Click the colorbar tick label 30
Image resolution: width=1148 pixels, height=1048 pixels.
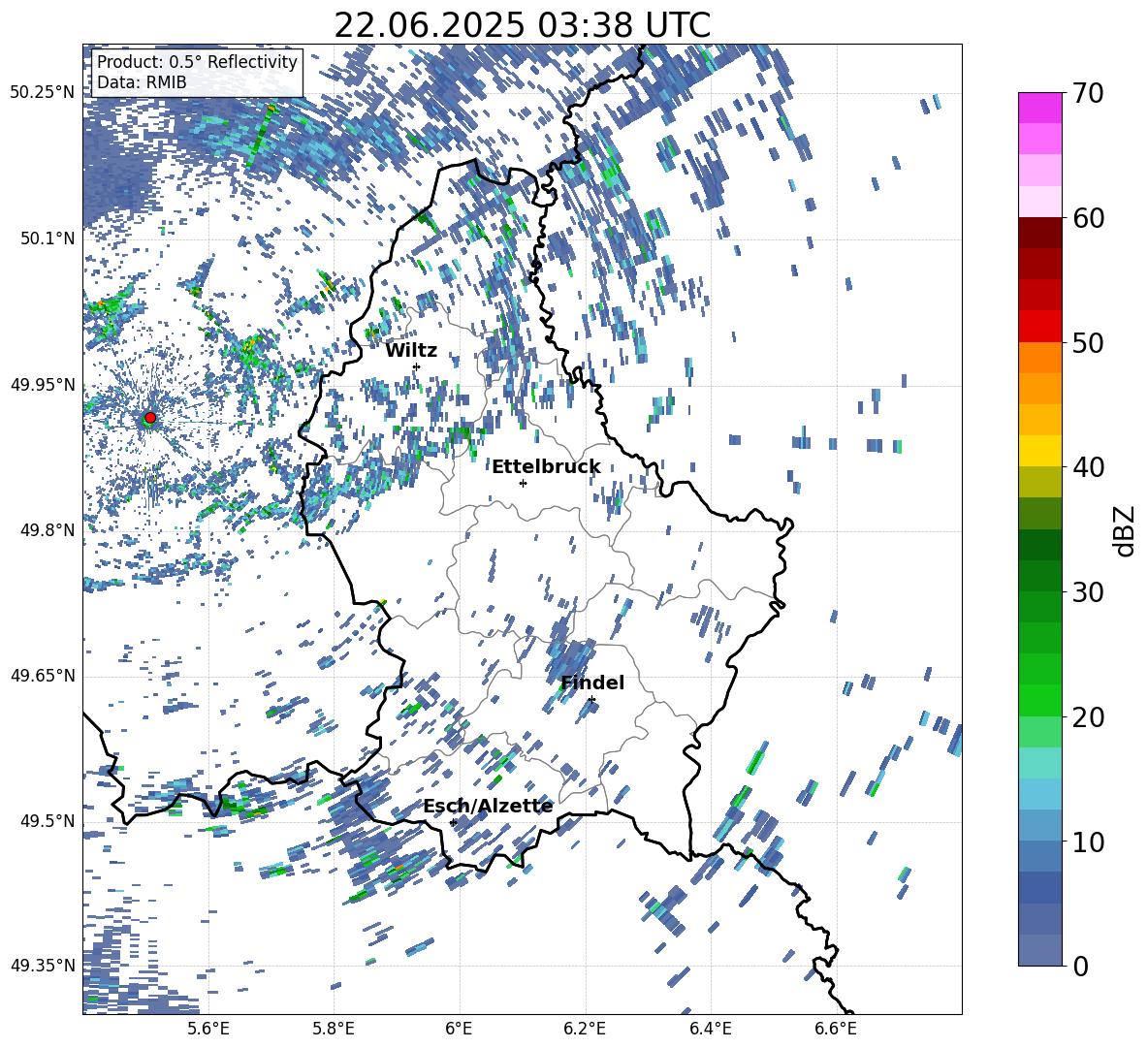(1088, 592)
